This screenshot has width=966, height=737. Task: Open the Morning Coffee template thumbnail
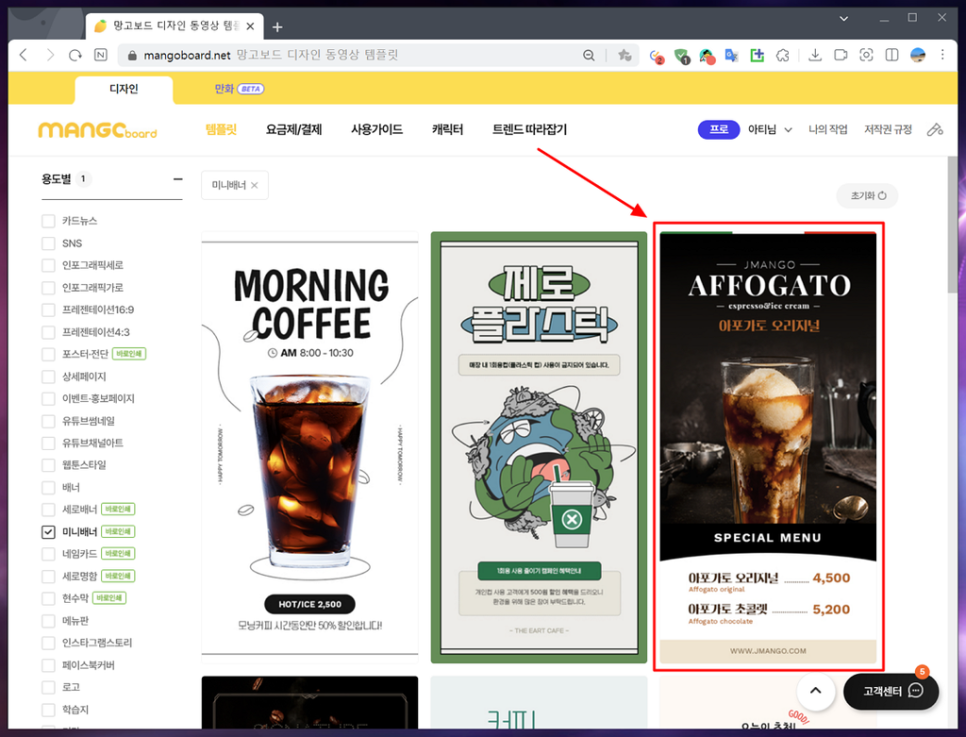pos(310,447)
